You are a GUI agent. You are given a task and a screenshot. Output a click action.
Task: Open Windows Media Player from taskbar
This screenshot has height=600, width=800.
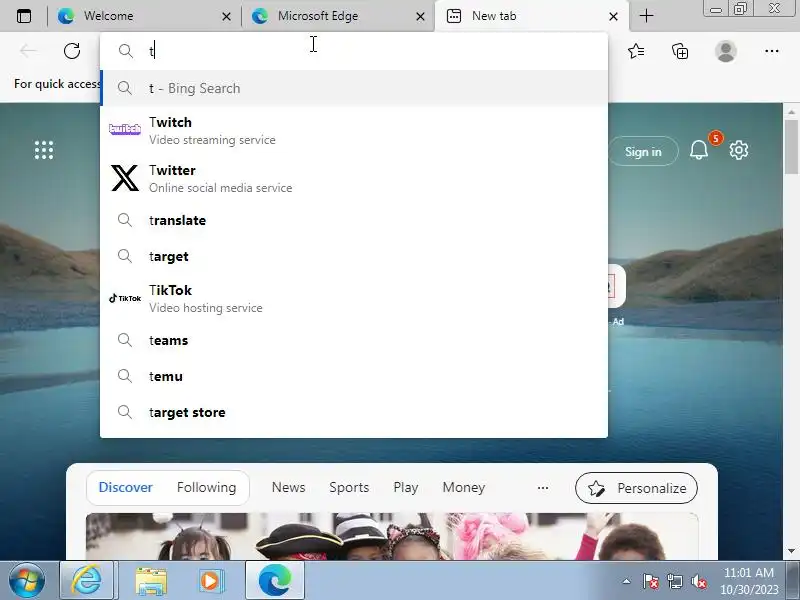210,581
